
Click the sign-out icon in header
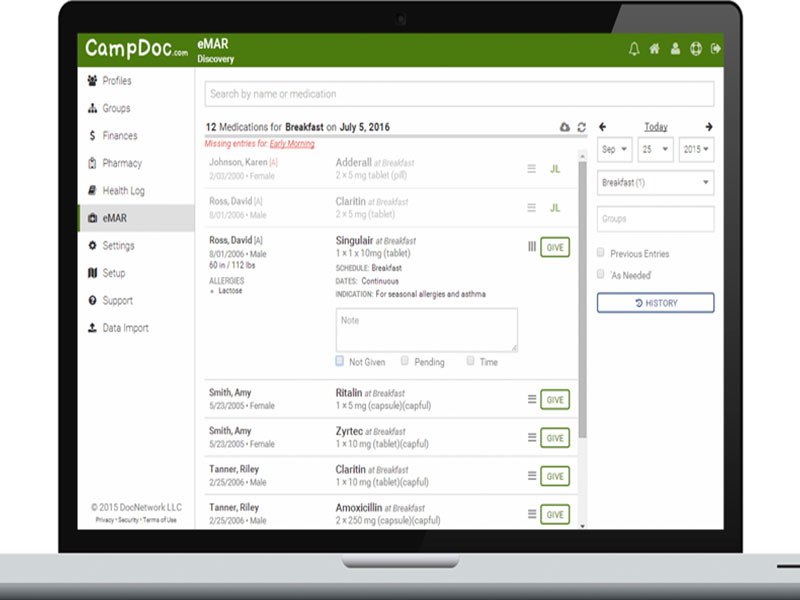click(x=715, y=49)
